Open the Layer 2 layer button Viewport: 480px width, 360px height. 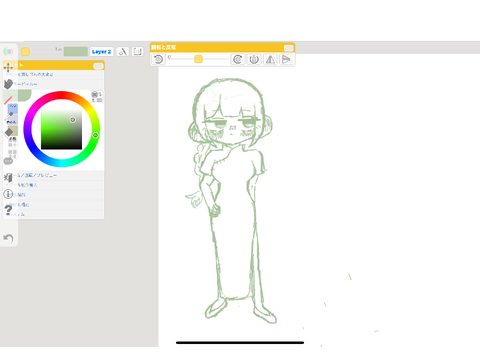point(102,52)
